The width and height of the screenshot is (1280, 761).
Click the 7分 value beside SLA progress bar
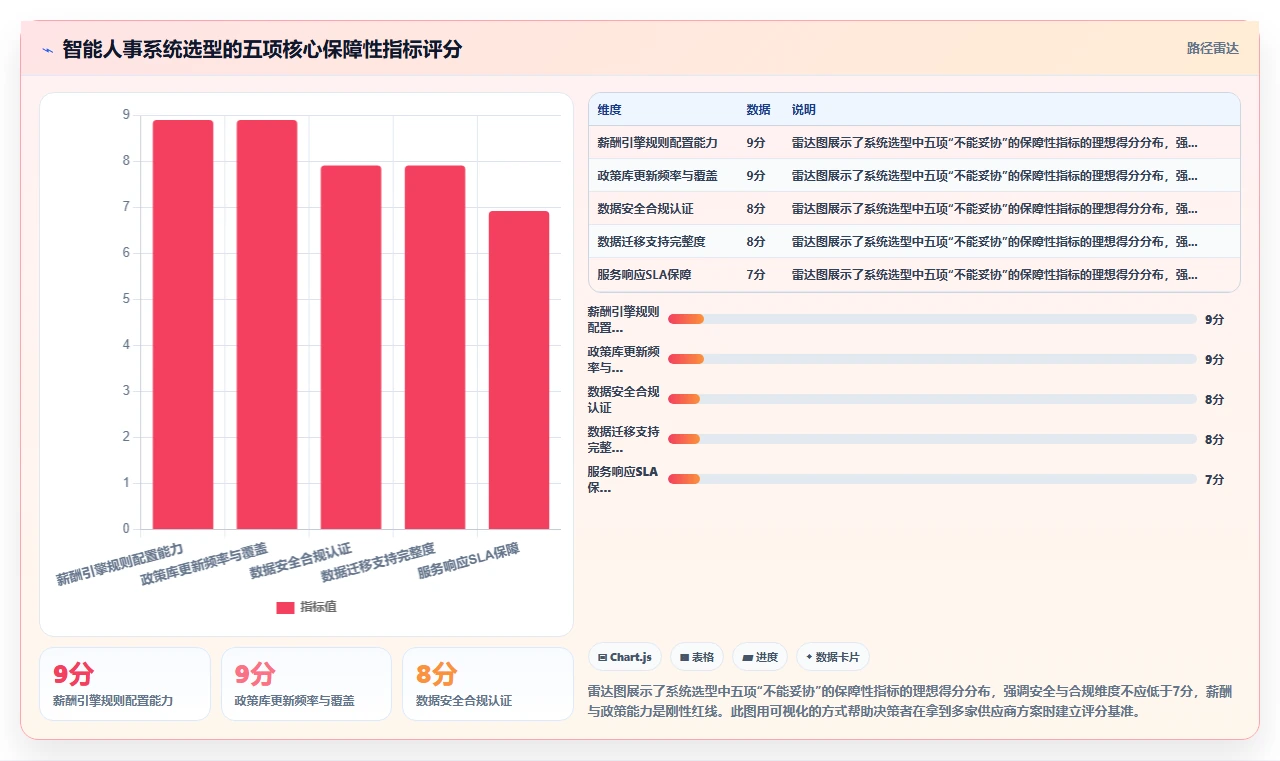point(1214,479)
